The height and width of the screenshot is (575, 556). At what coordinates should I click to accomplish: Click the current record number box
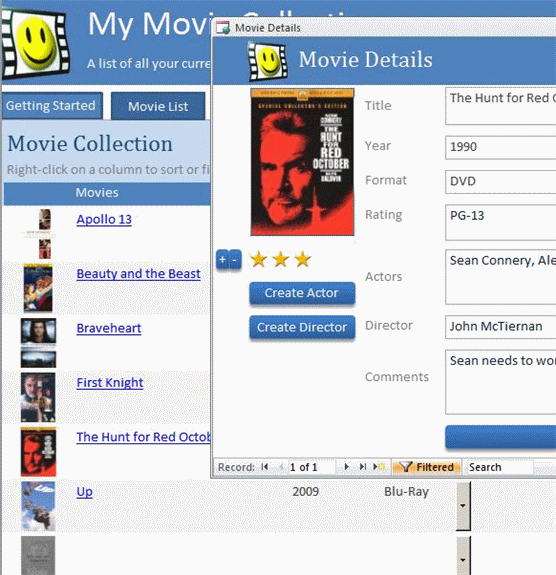(x=311, y=467)
